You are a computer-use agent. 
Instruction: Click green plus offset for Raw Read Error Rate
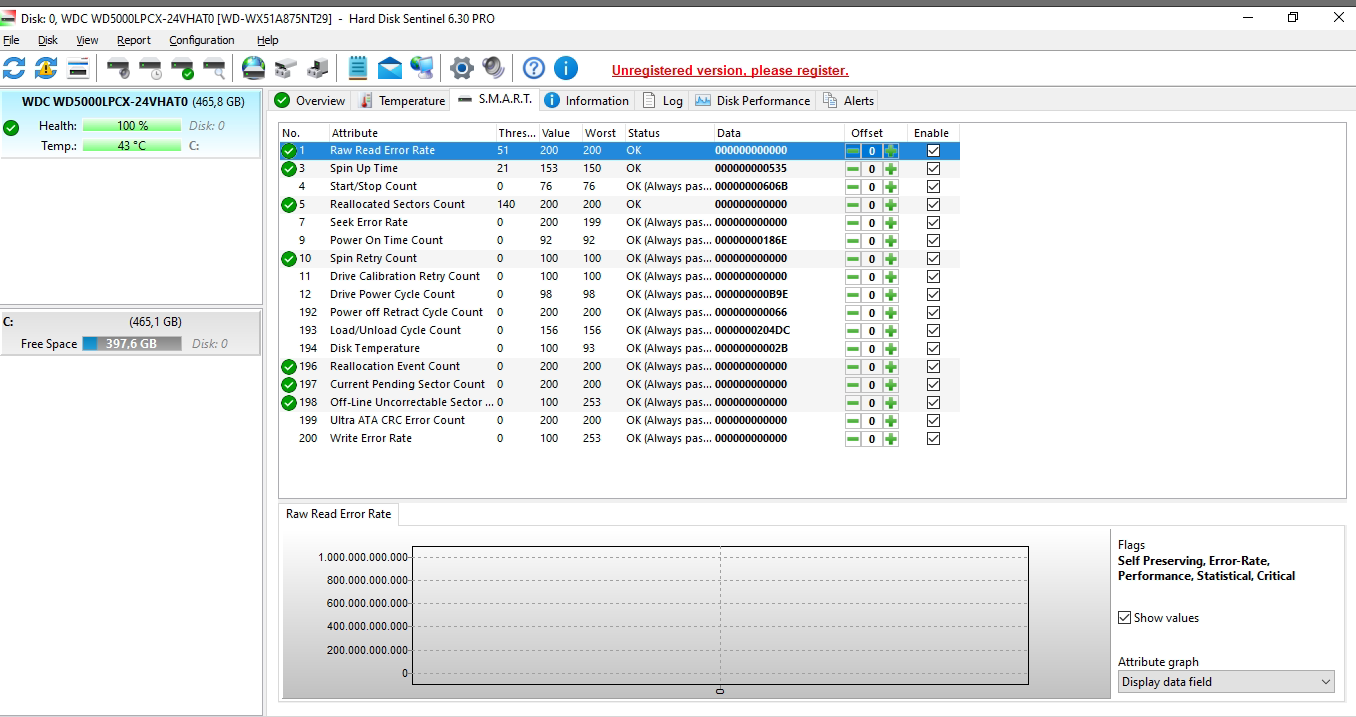point(890,151)
